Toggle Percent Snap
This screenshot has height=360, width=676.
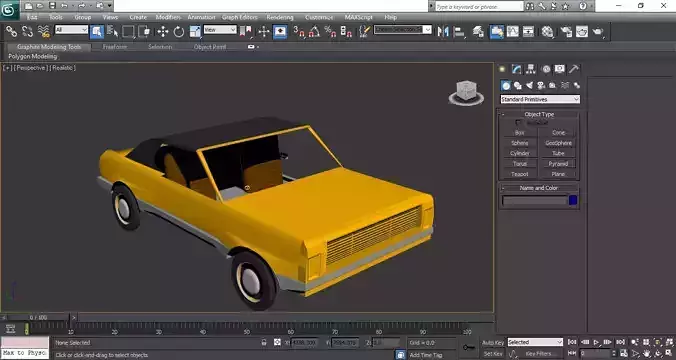coord(330,31)
